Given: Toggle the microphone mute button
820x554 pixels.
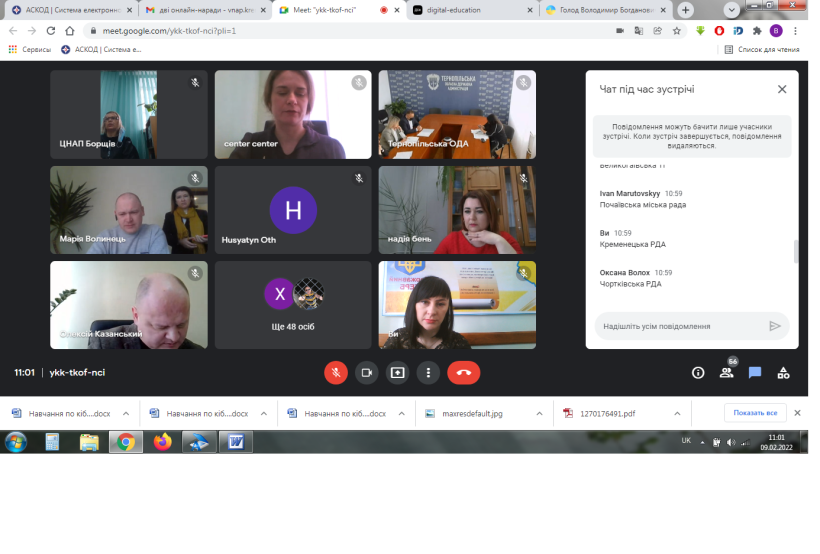Looking at the screenshot, I should (x=336, y=373).
